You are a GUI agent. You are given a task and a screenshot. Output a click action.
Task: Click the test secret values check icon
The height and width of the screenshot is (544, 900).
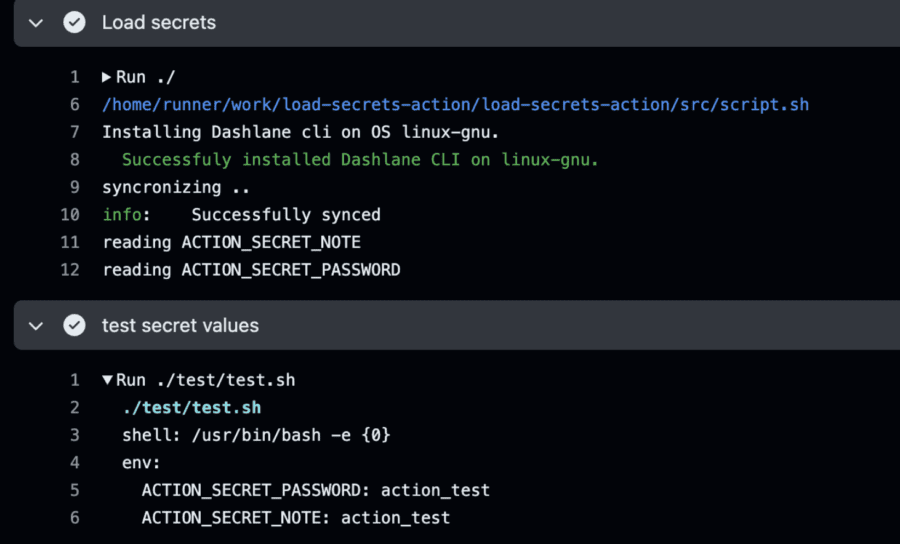tap(74, 325)
